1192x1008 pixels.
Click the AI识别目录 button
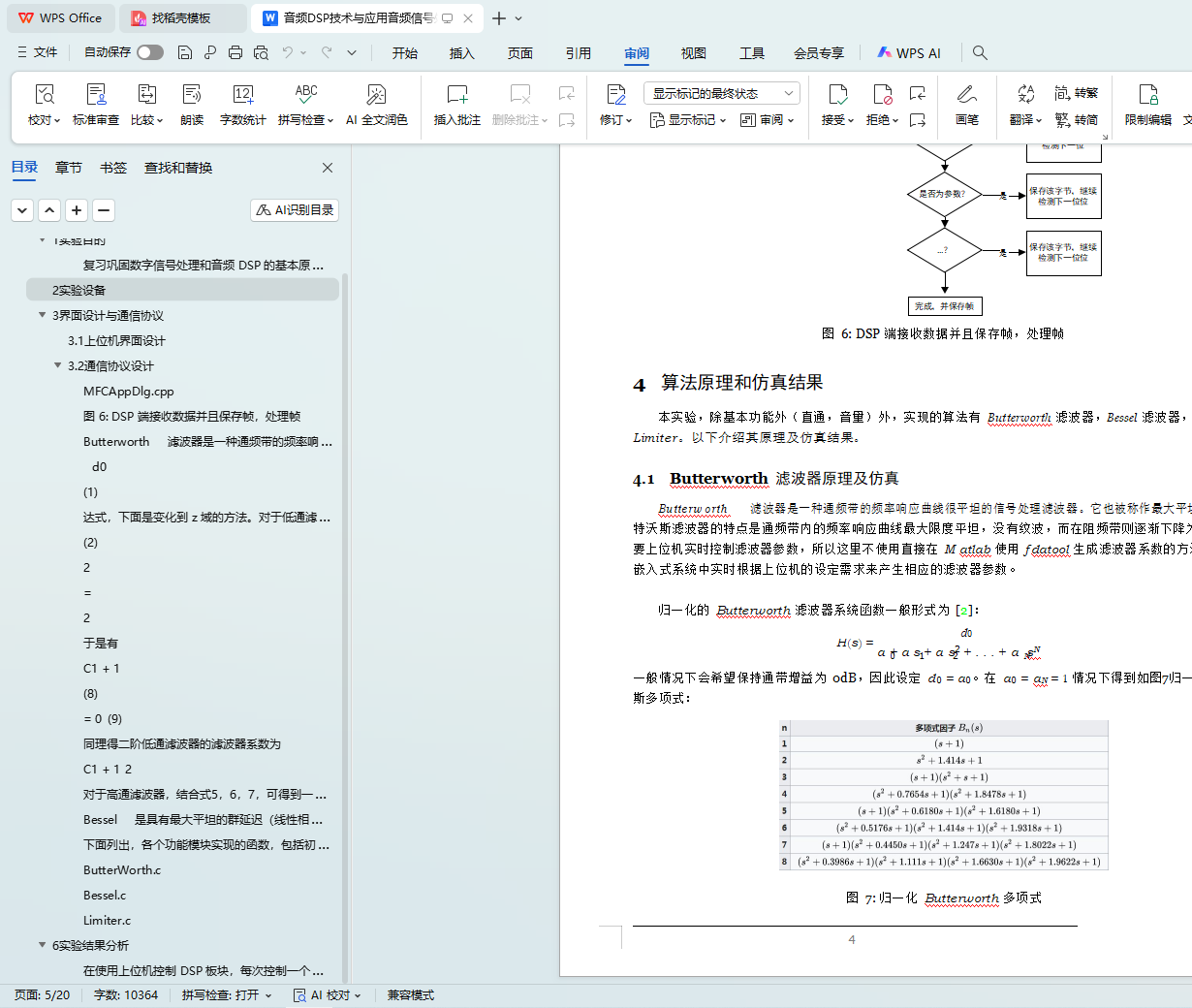pyautogui.click(x=295, y=210)
